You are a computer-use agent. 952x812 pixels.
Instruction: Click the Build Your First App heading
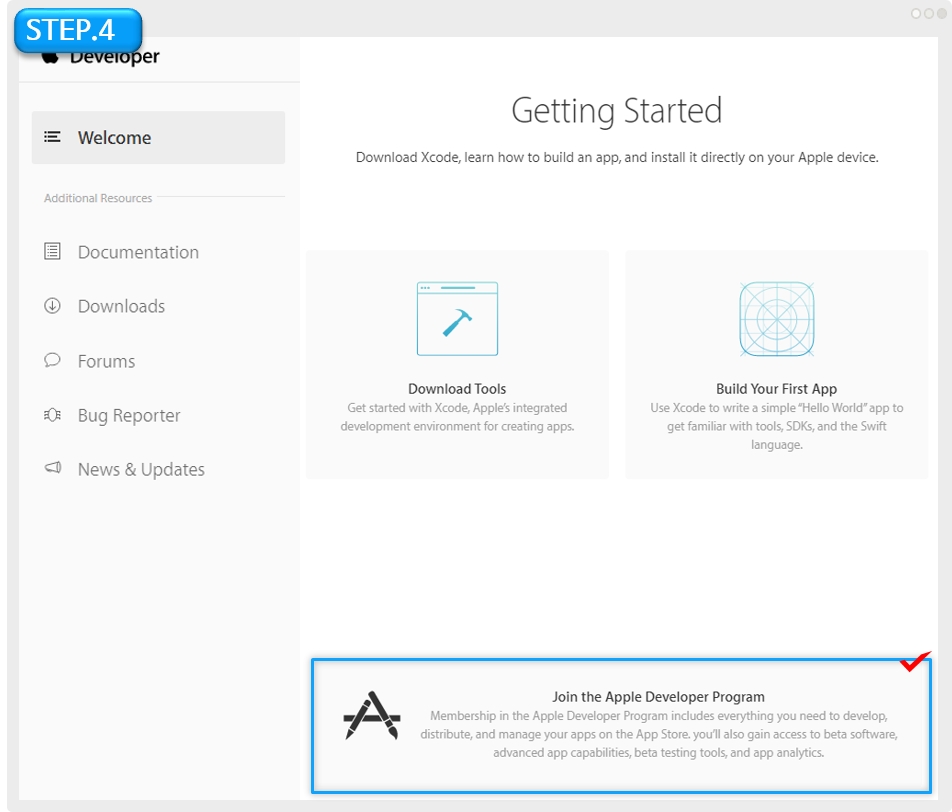(x=776, y=389)
